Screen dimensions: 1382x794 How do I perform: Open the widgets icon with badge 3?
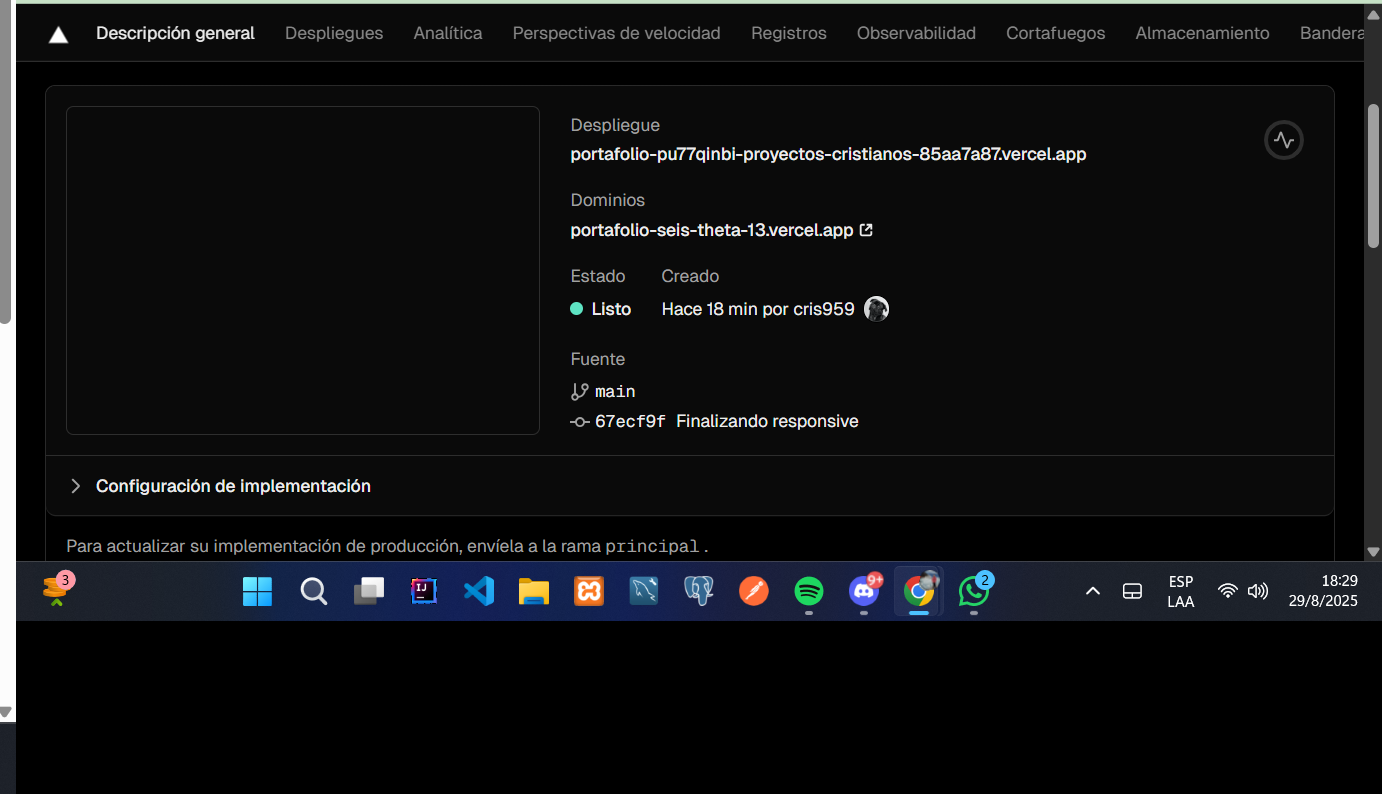57,591
